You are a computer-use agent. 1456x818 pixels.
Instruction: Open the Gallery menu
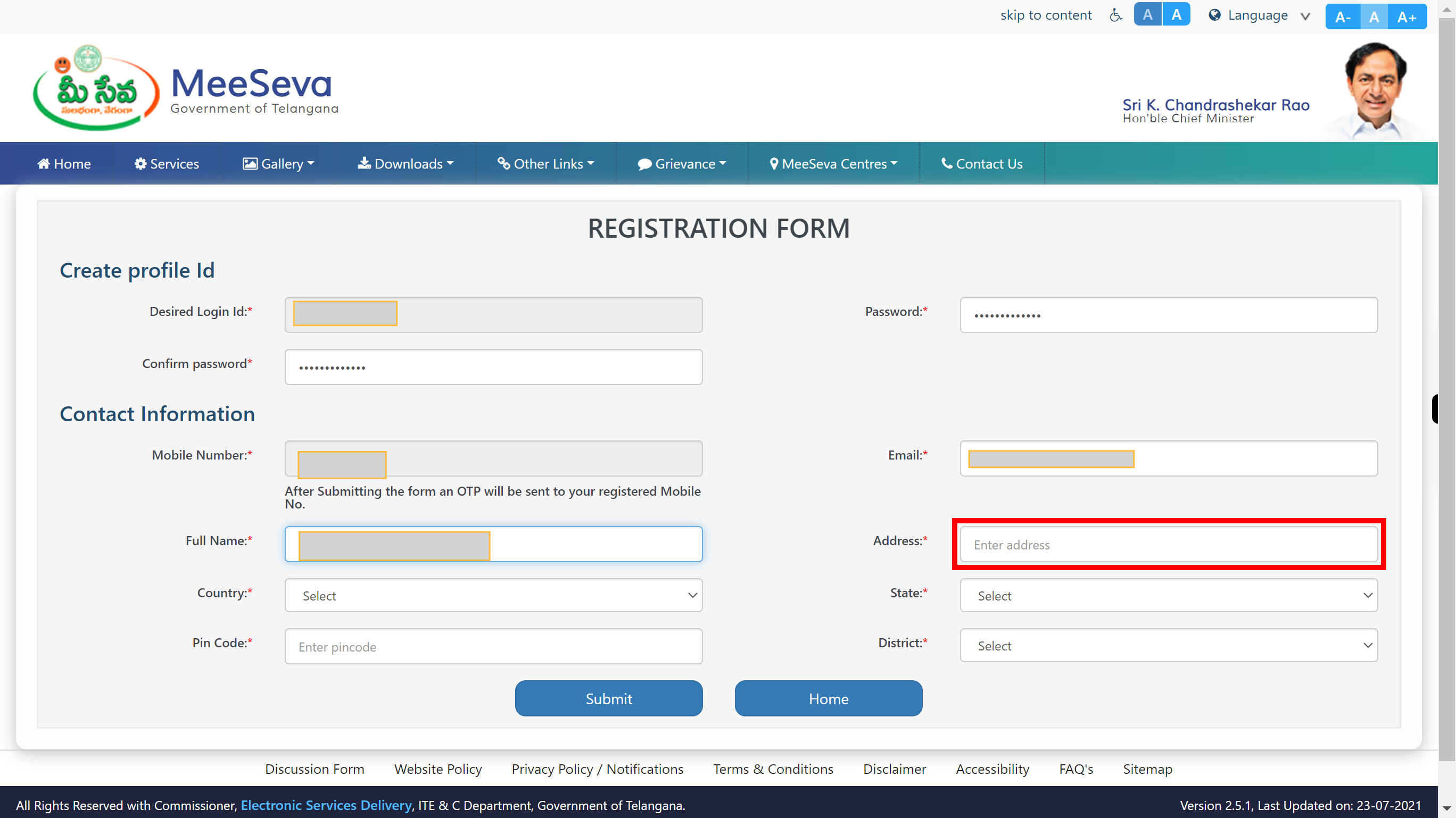(279, 163)
